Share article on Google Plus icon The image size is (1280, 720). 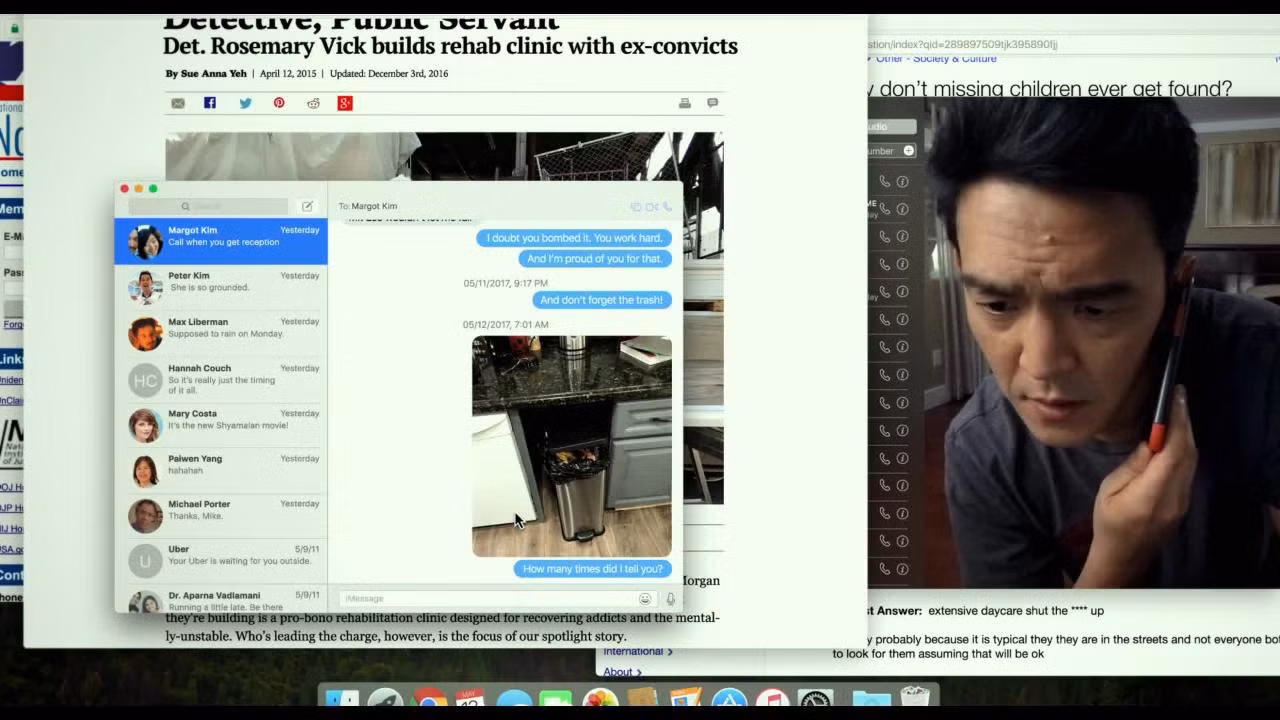pyautogui.click(x=345, y=103)
